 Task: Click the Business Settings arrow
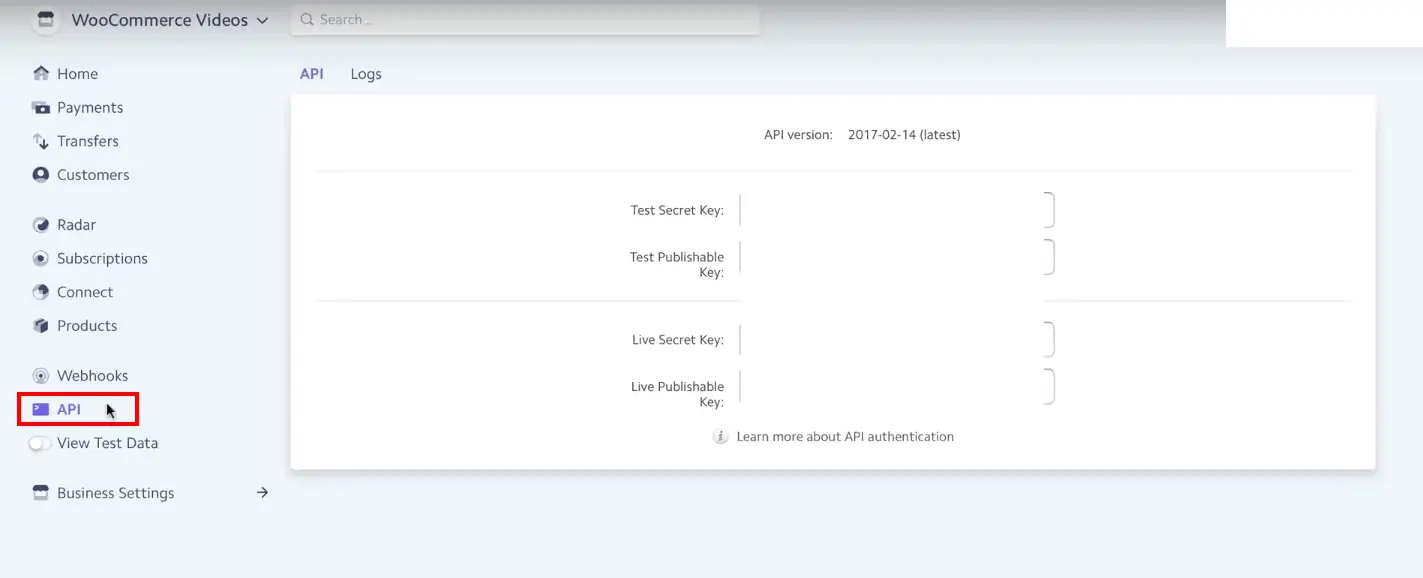click(262, 492)
